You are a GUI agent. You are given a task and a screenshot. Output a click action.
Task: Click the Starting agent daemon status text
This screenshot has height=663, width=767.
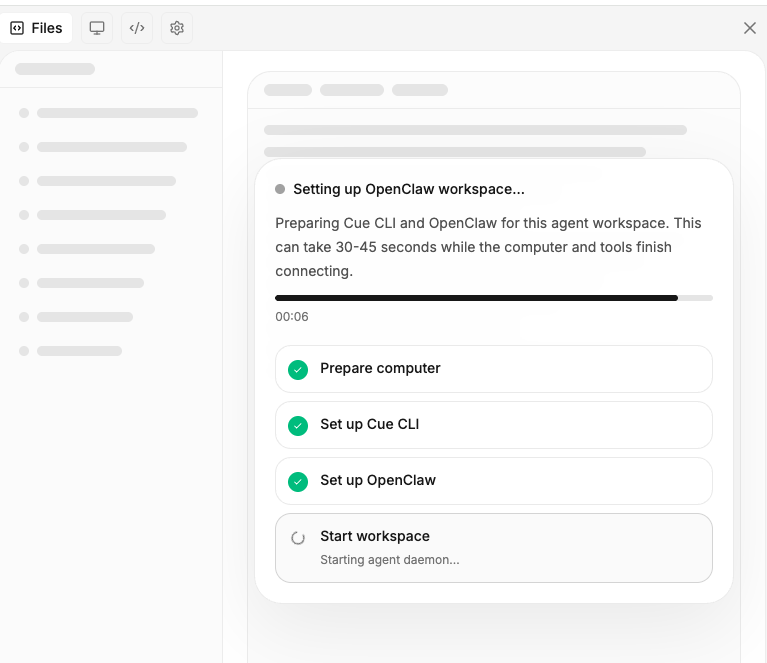click(x=390, y=560)
